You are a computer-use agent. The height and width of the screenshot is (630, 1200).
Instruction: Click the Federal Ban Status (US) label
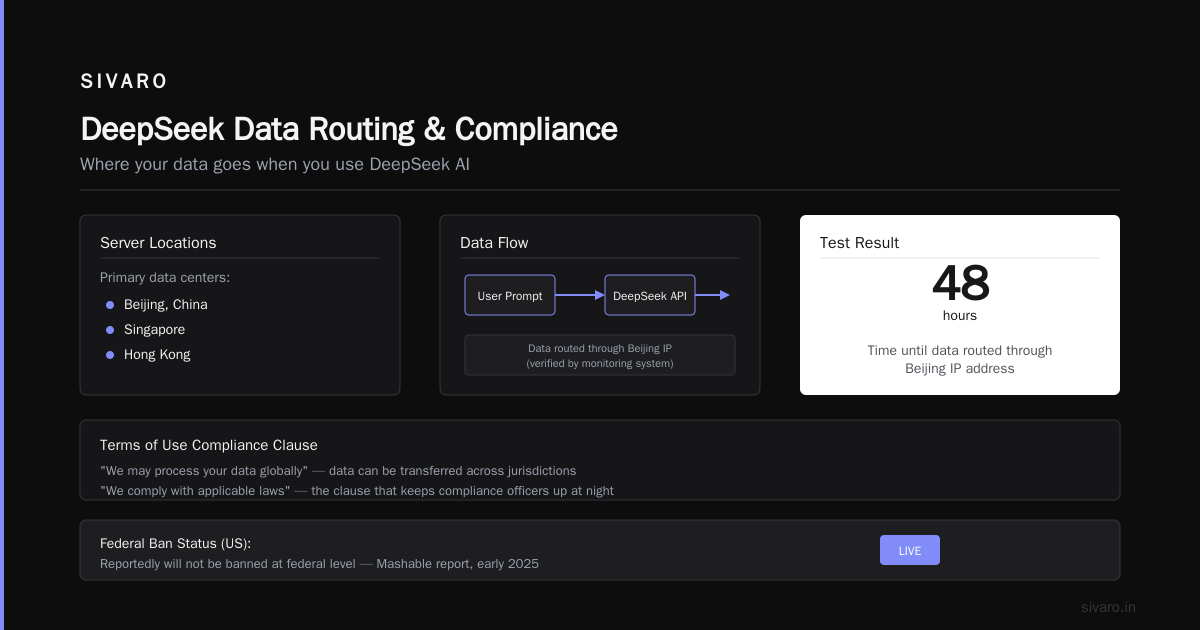pos(175,543)
